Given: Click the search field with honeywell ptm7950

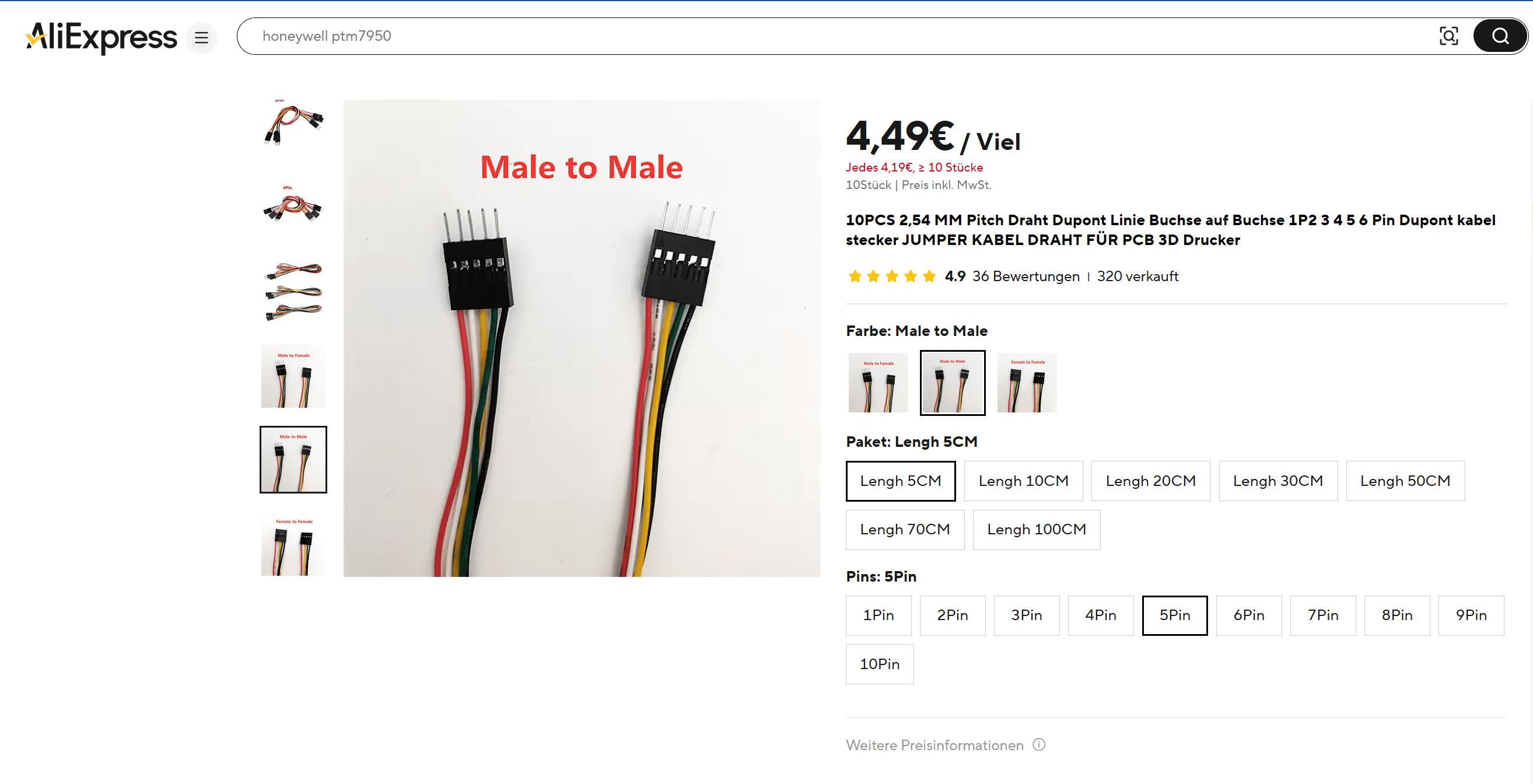Looking at the screenshot, I should pyautogui.click(x=833, y=36).
